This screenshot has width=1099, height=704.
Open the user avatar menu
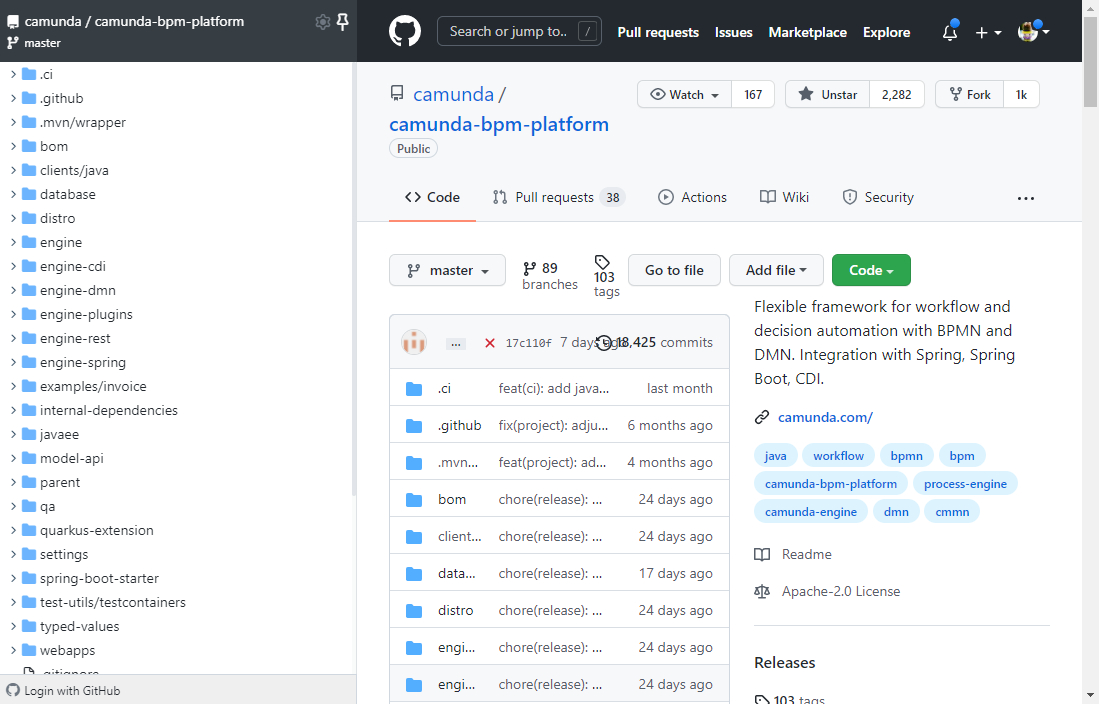[1033, 32]
